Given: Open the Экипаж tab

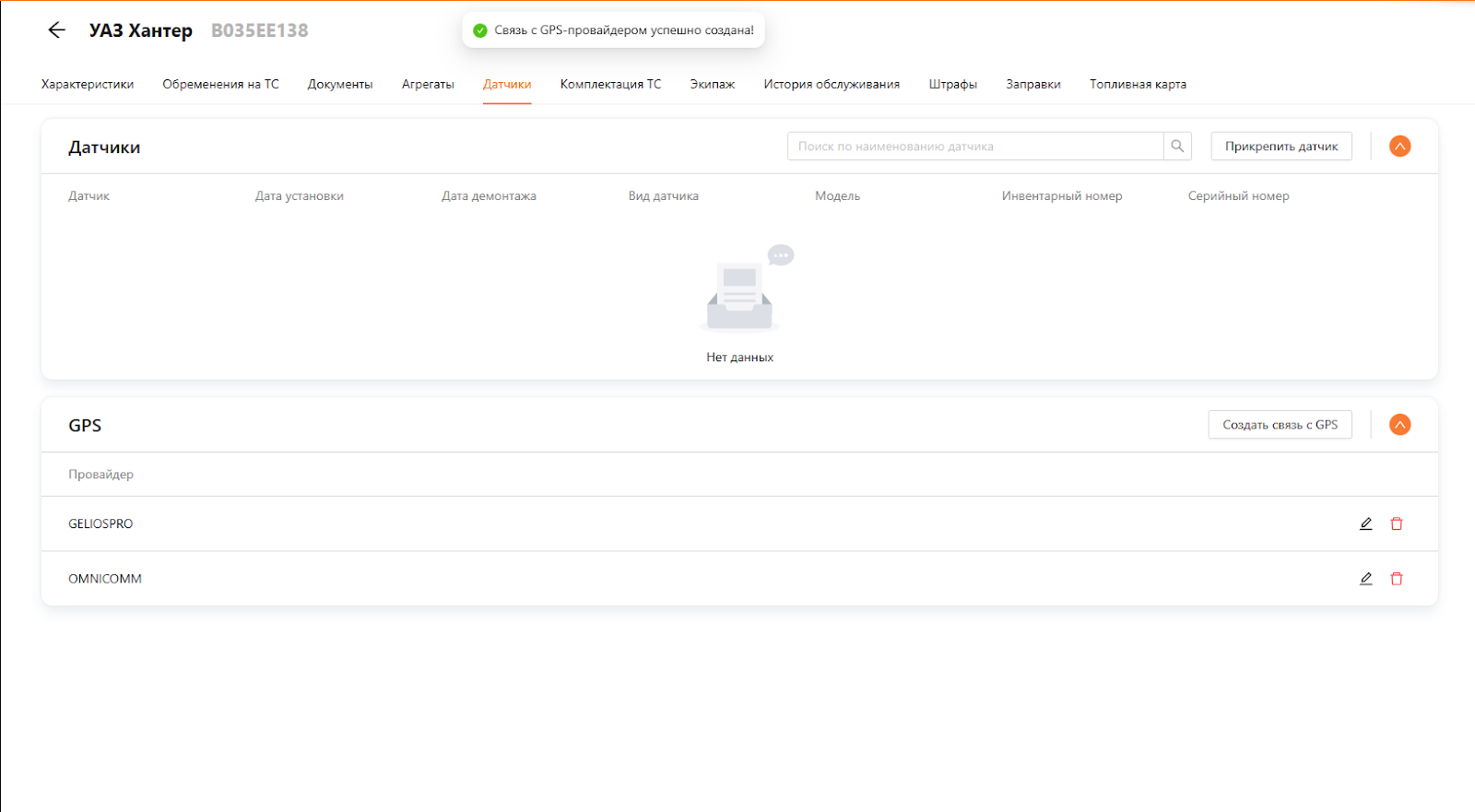Looking at the screenshot, I should [x=712, y=84].
